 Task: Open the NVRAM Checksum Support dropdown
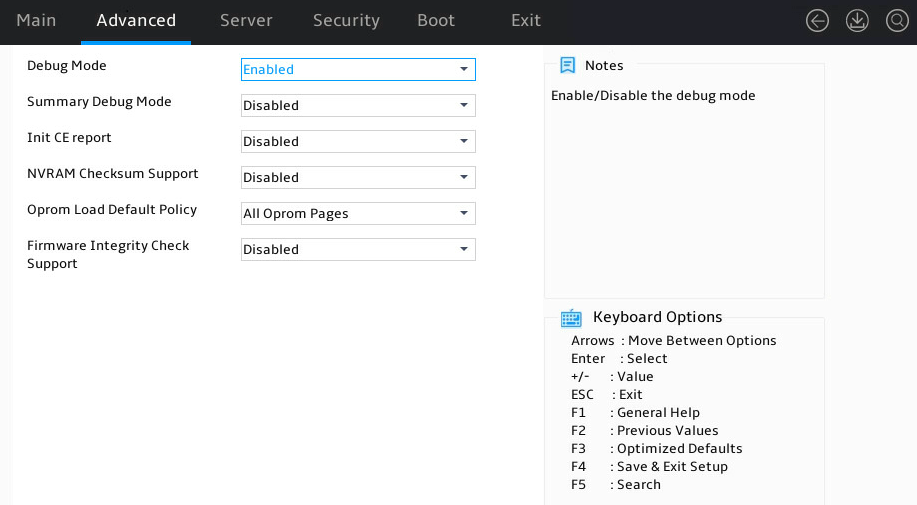358,178
